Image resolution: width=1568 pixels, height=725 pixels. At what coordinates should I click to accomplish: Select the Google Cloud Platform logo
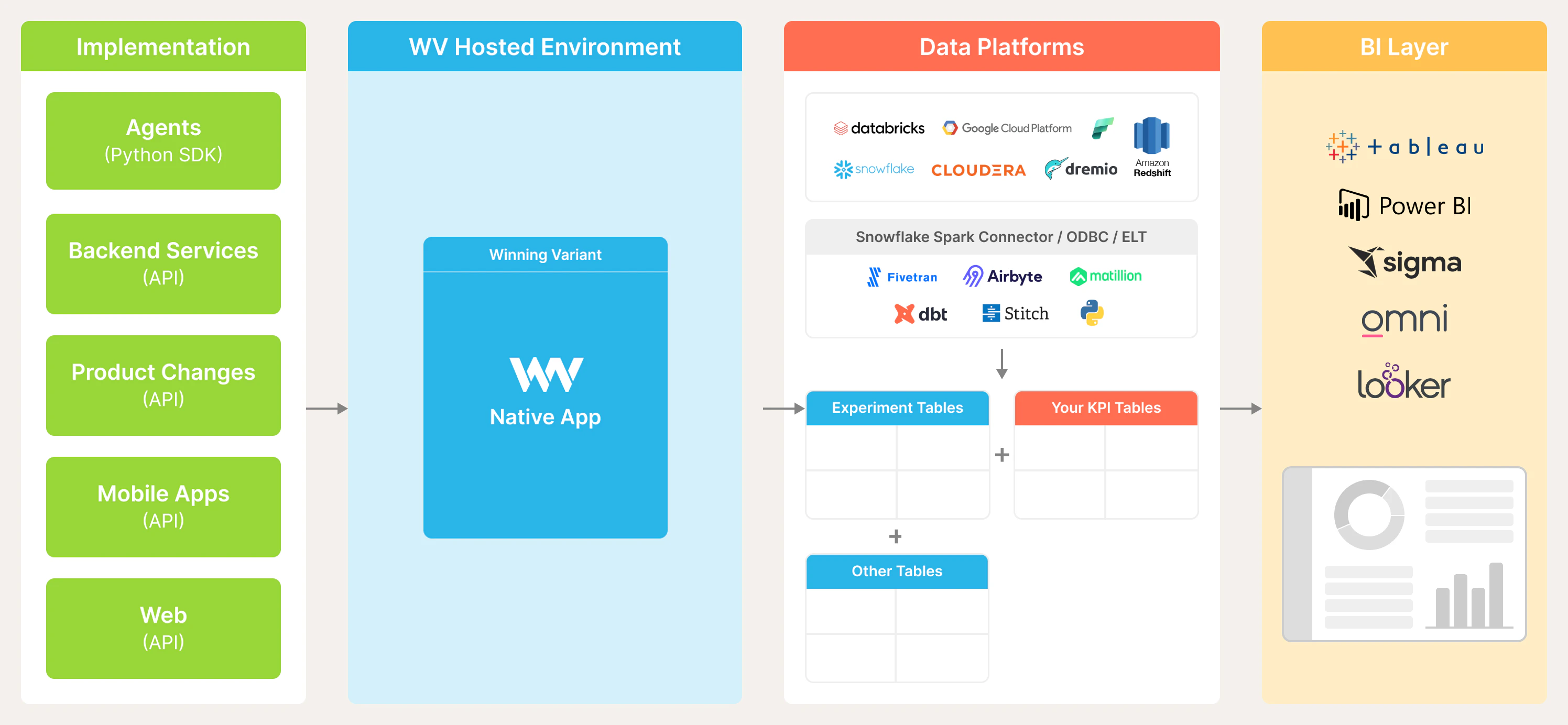pyautogui.click(x=1007, y=128)
